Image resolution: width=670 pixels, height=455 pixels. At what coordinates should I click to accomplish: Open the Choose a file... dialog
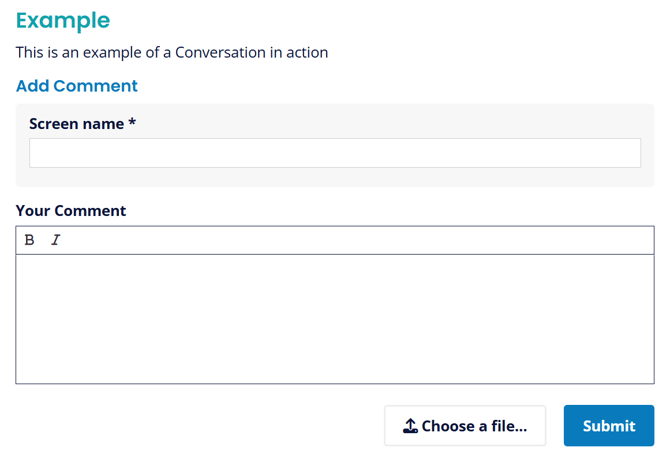465,426
